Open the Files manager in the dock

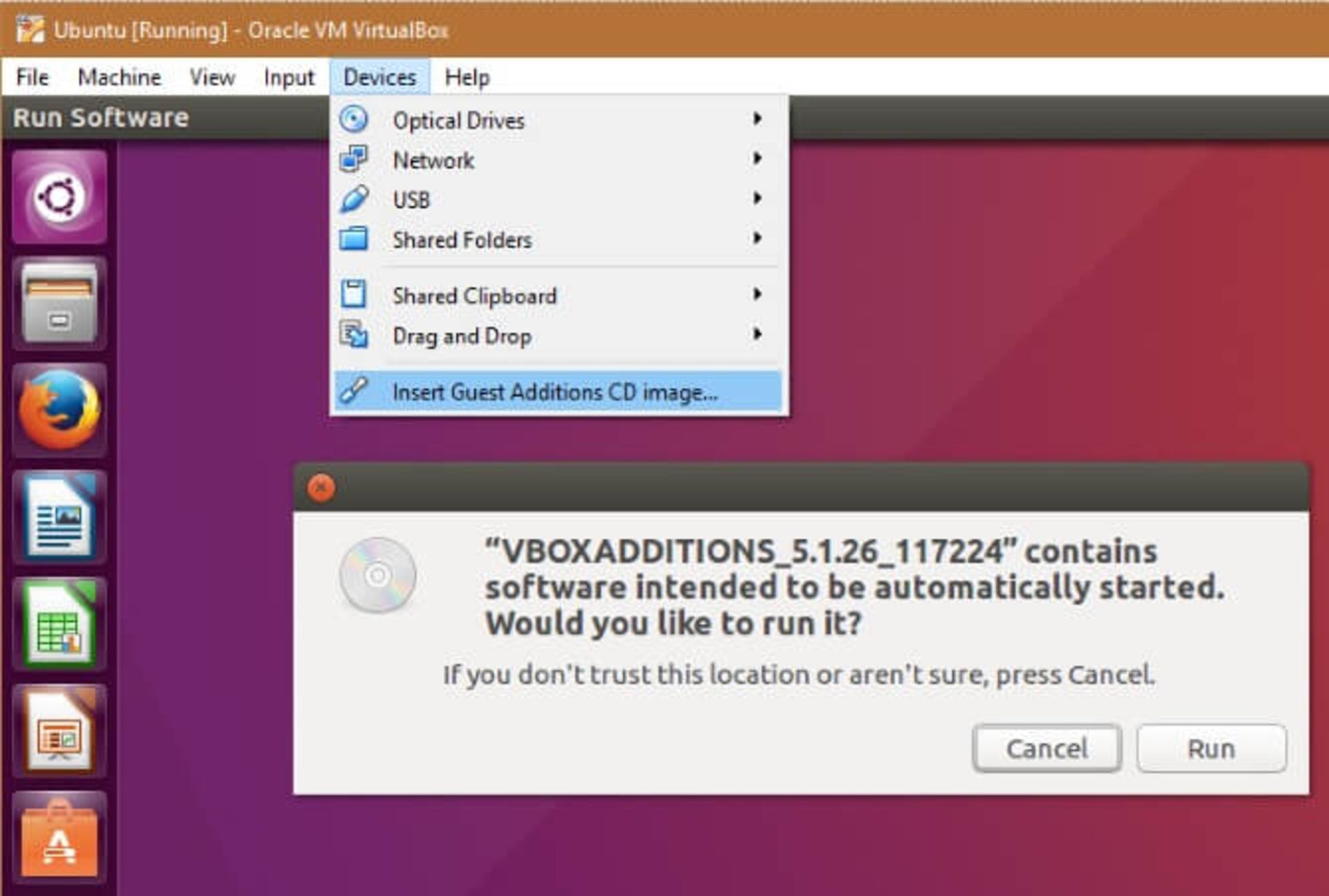(60, 304)
